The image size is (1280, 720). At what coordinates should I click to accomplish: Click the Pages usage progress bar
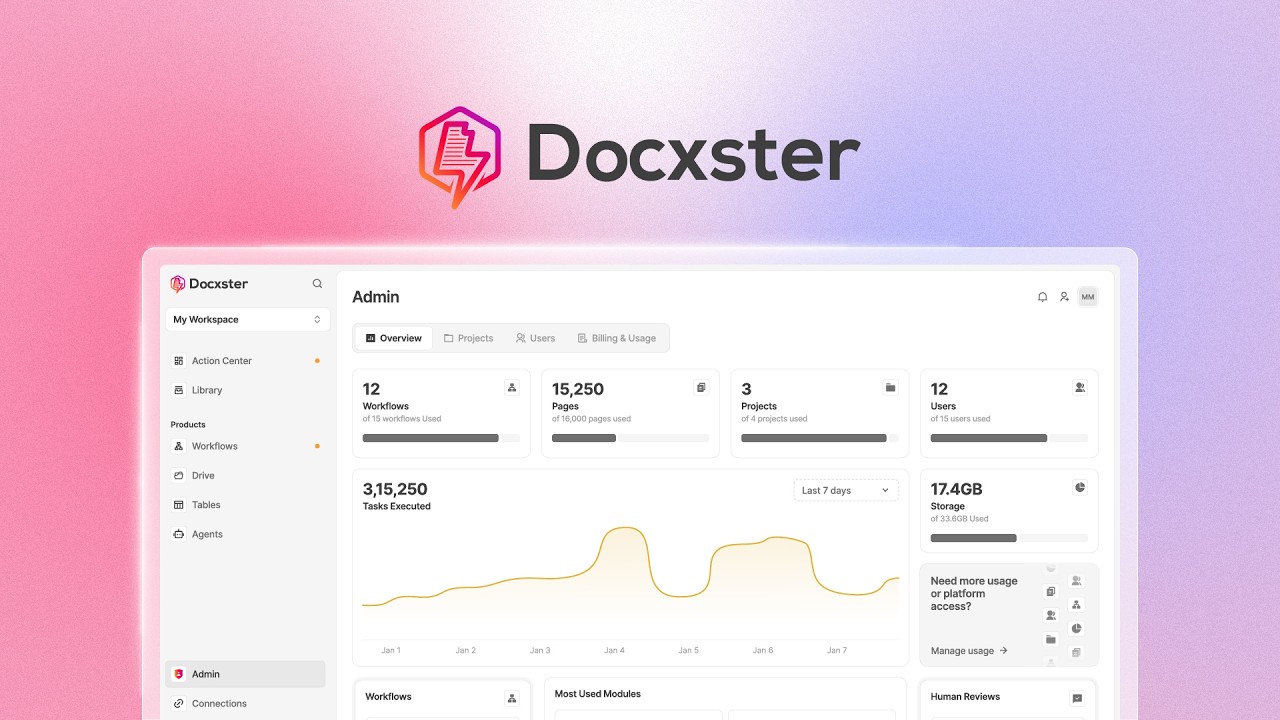pyautogui.click(x=630, y=438)
